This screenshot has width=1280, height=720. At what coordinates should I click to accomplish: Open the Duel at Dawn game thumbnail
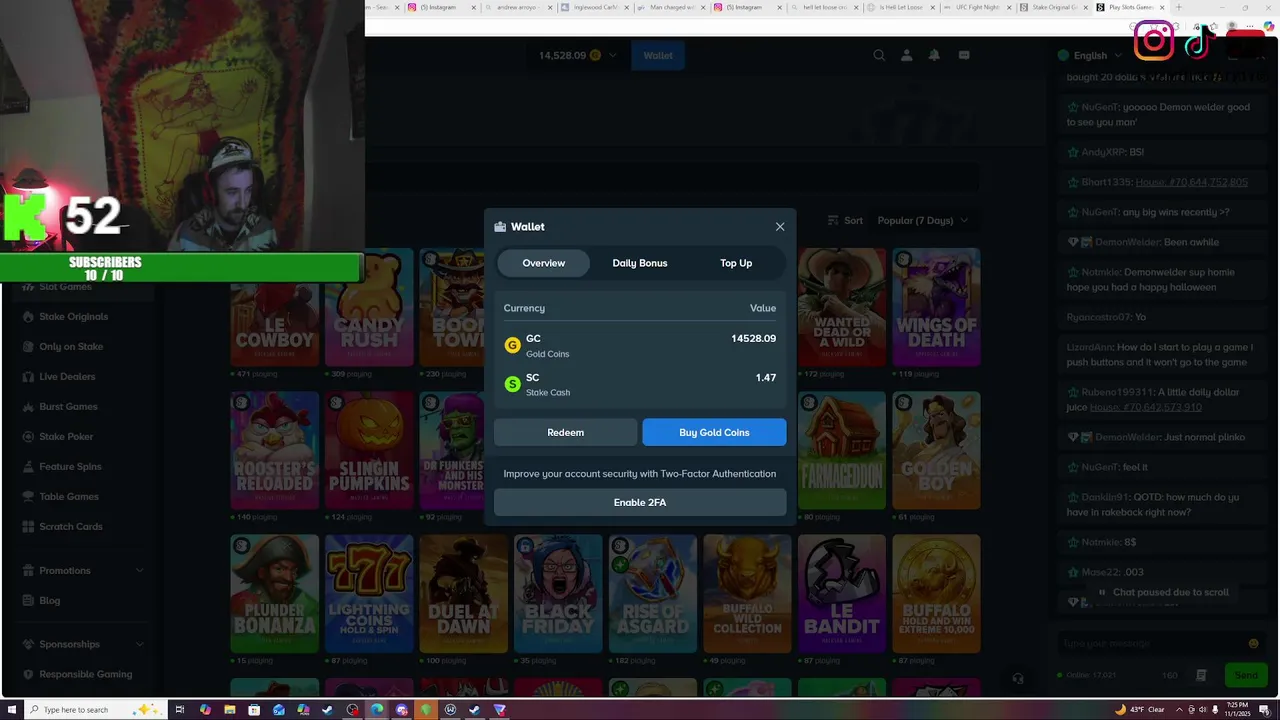[463, 593]
